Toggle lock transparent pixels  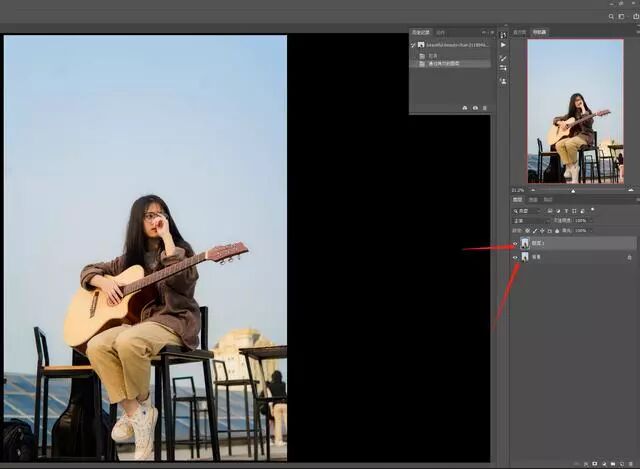(x=527, y=231)
